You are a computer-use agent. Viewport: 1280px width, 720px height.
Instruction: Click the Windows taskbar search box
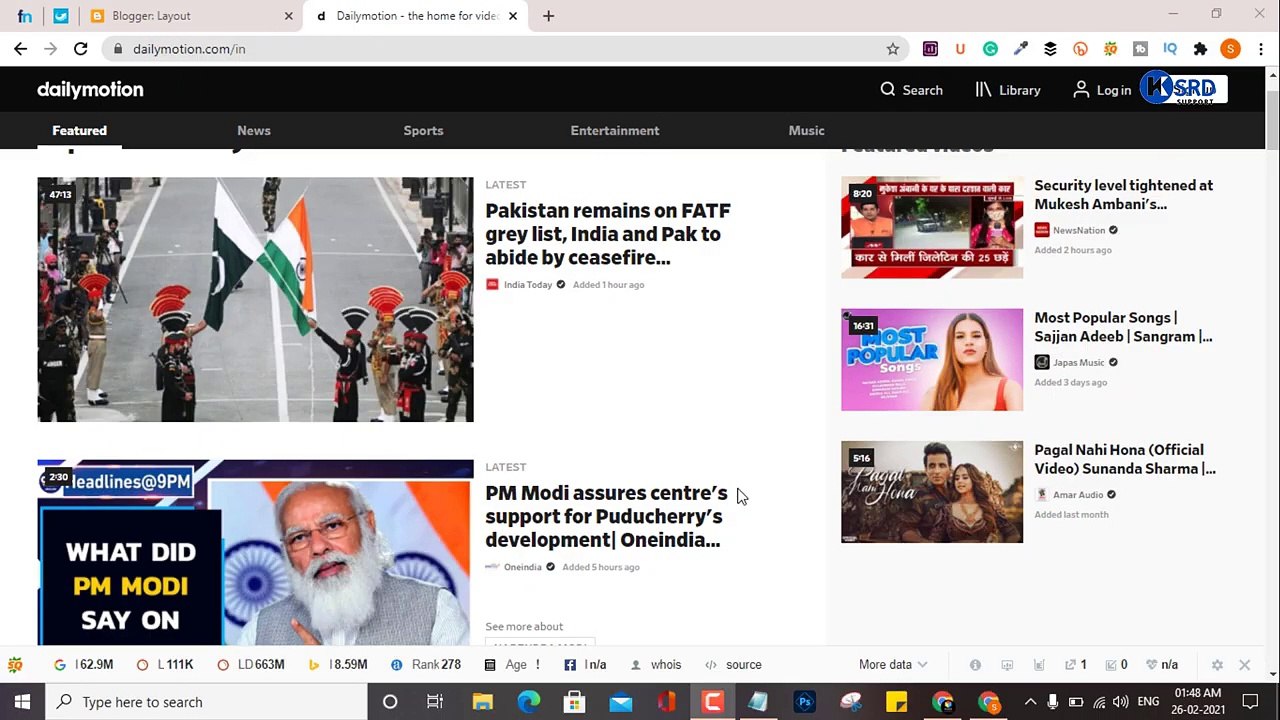(207, 702)
